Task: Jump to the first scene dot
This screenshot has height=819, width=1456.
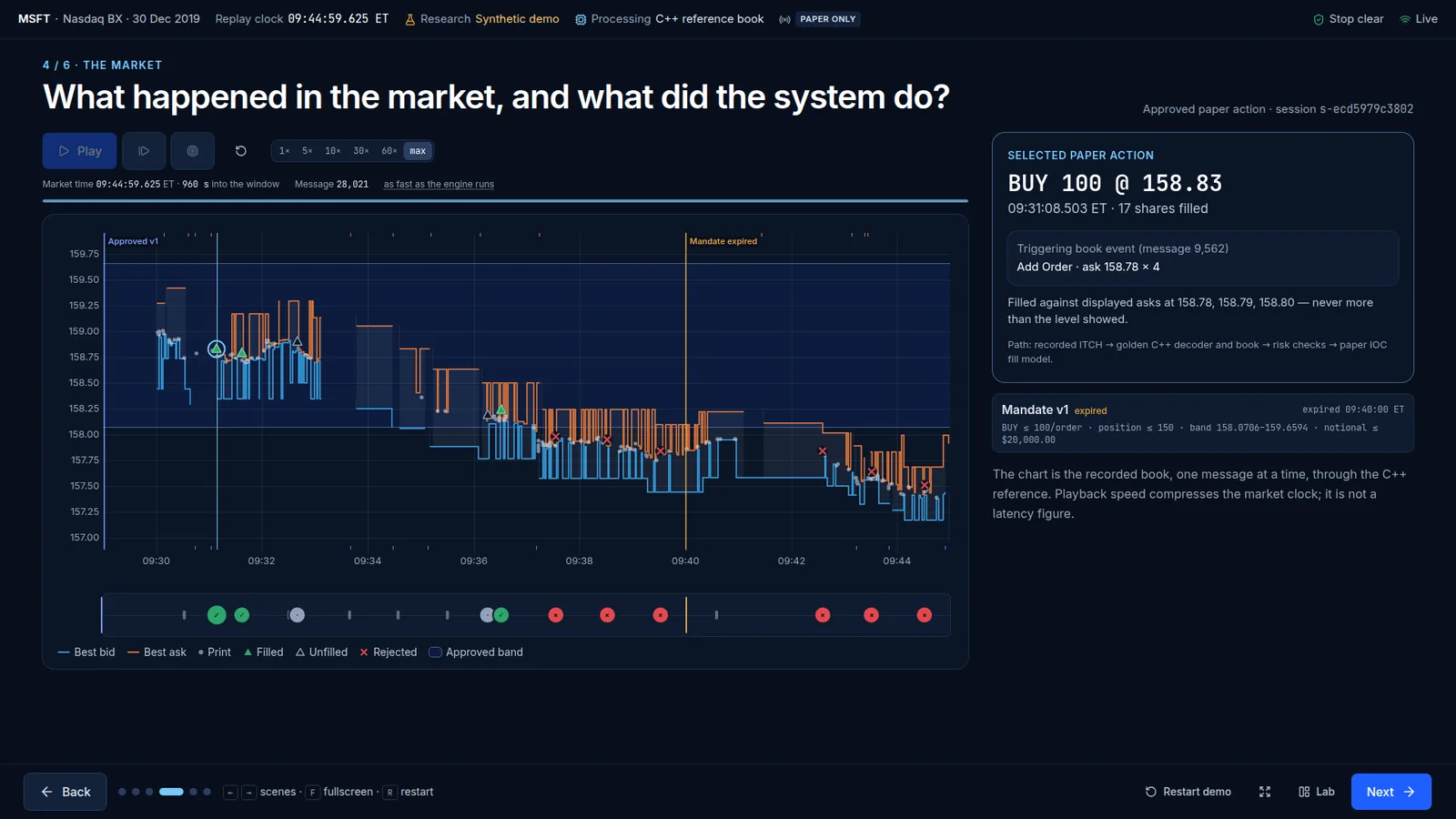Action: pyautogui.click(x=122, y=792)
